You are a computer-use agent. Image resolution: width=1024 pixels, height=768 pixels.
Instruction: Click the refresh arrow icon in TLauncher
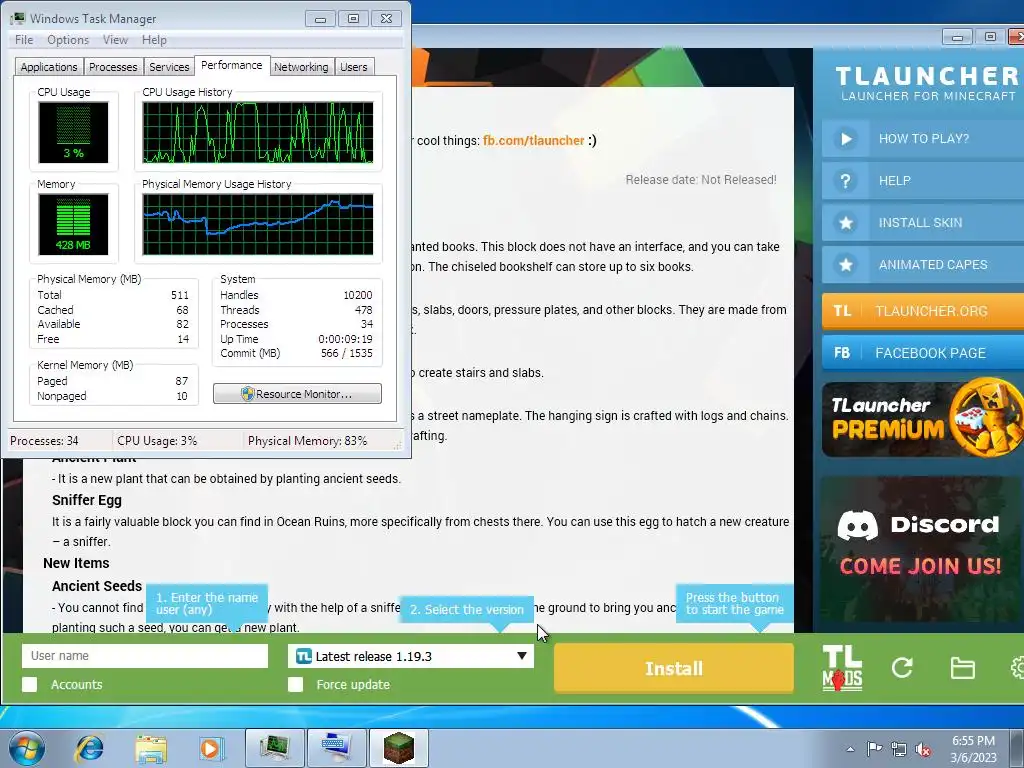(x=902, y=667)
